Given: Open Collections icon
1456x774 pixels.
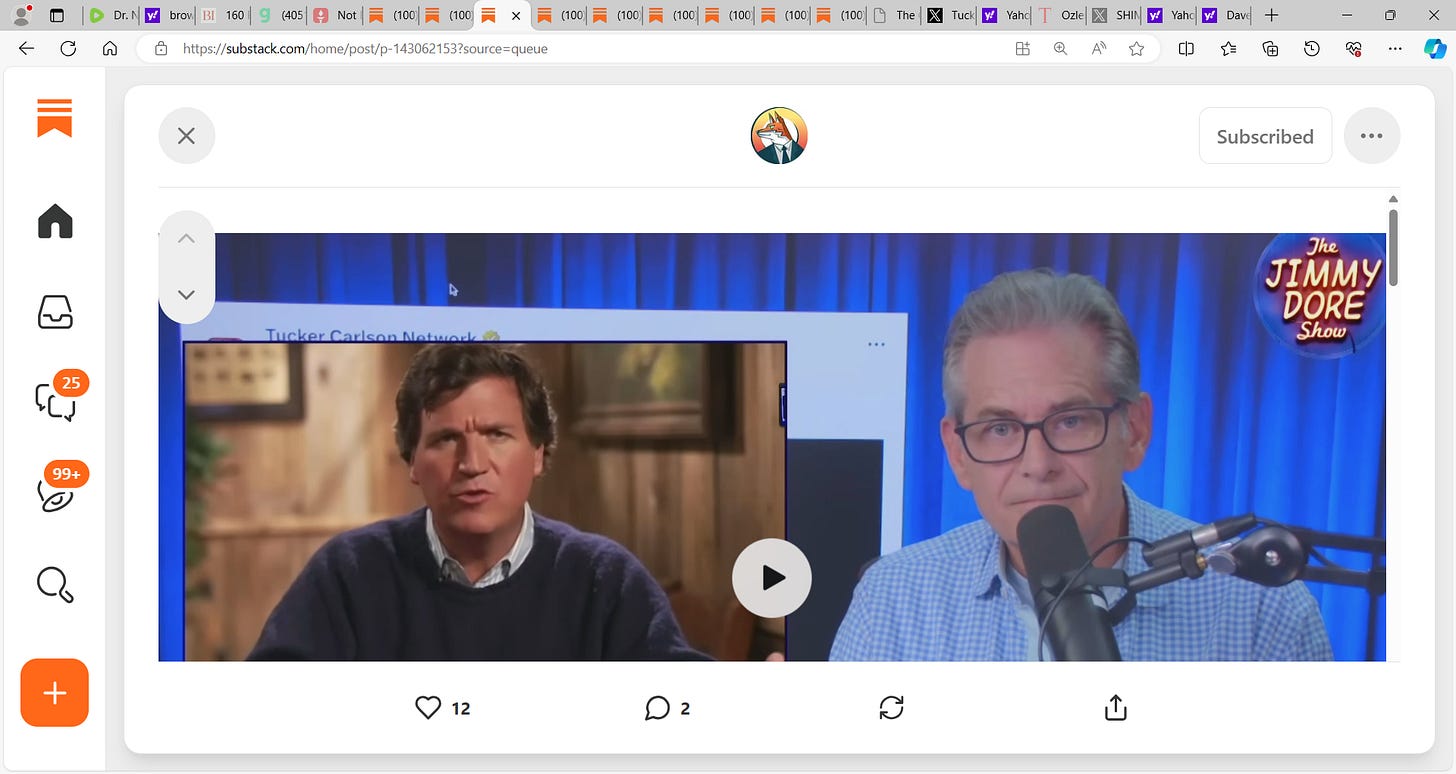Looking at the screenshot, I should click(1270, 48).
